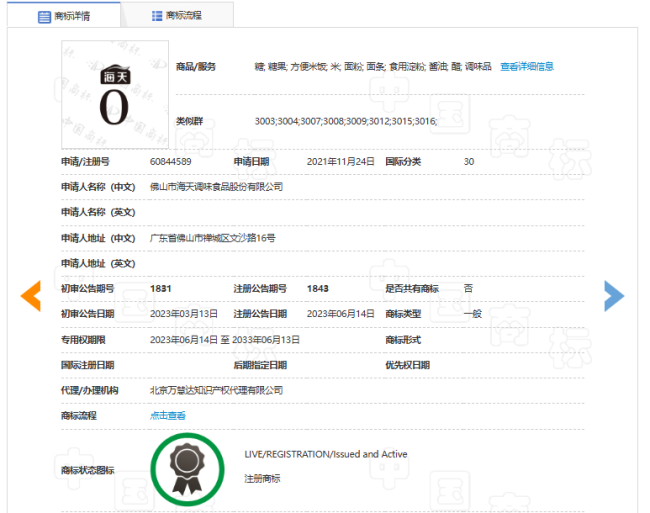Select preliminary announcement issue number 1831

tap(161, 288)
